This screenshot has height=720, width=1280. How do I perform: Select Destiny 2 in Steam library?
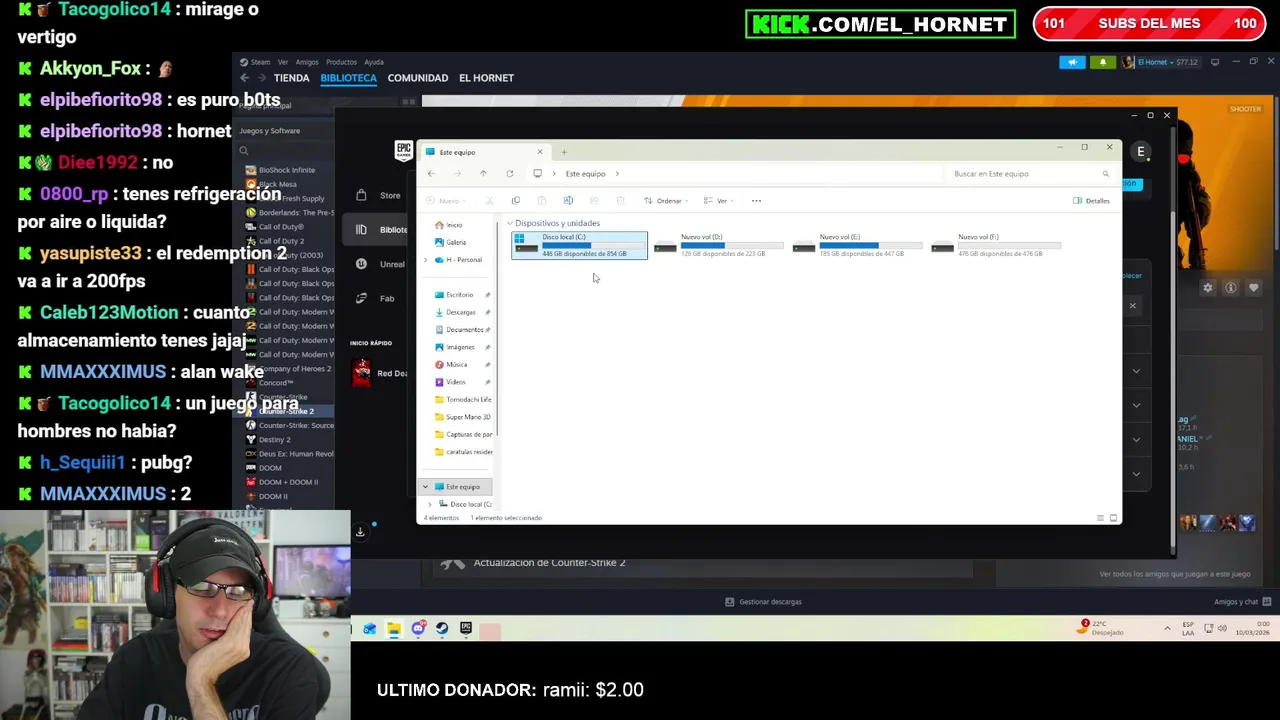(268, 440)
